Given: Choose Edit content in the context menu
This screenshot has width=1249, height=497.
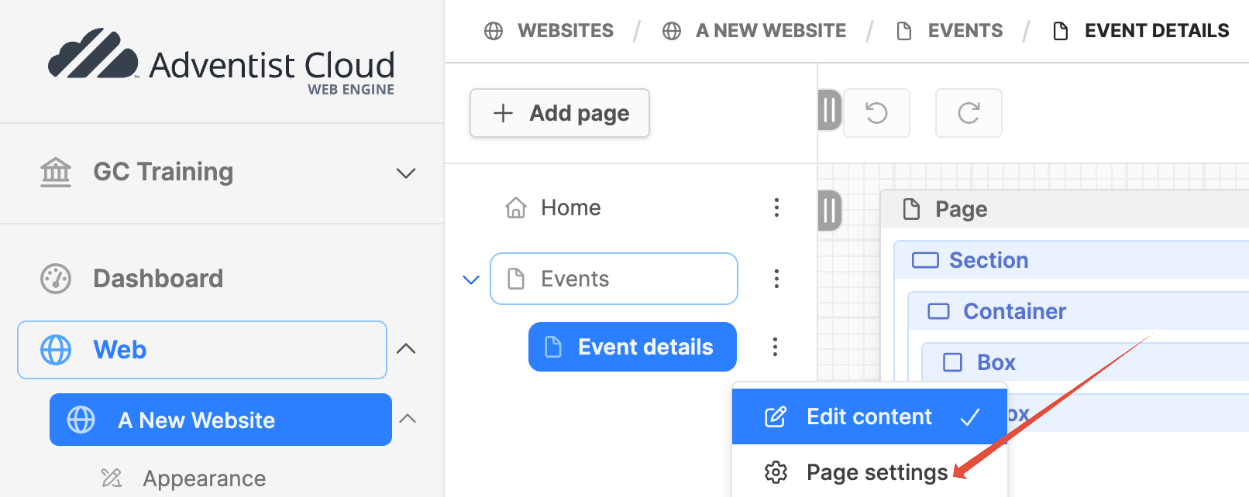Looking at the screenshot, I should pyautogui.click(x=869, y=417).
